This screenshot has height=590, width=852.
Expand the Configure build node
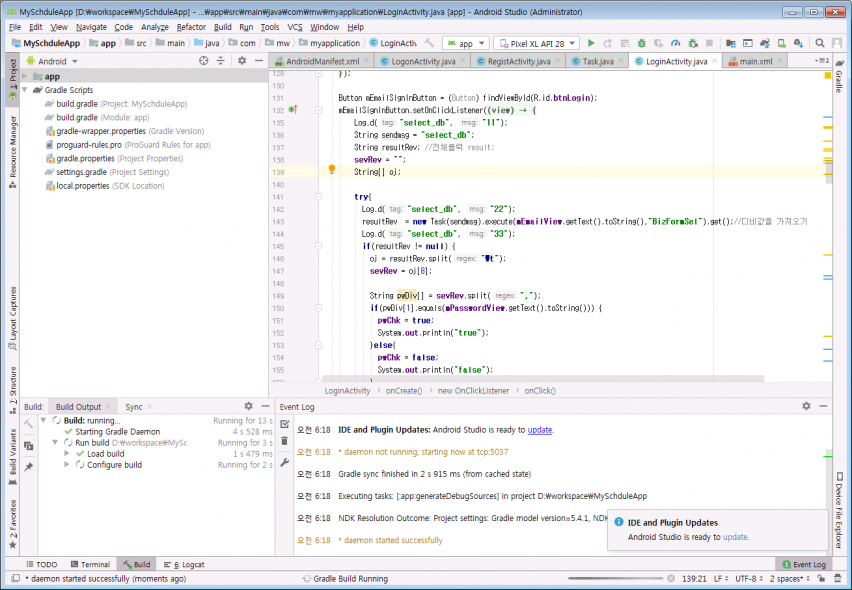click(x=66, y=465)
